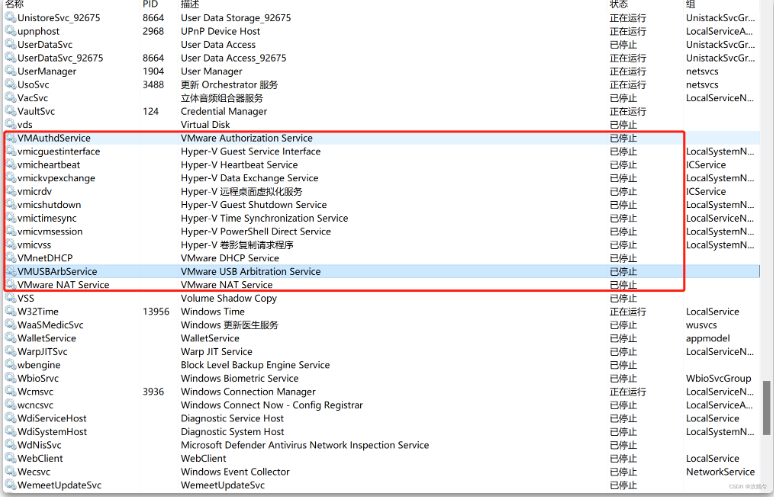774x497 pixels.
Task: Click the service icon next to VMUSBArbService
Action: click(10, 271)
